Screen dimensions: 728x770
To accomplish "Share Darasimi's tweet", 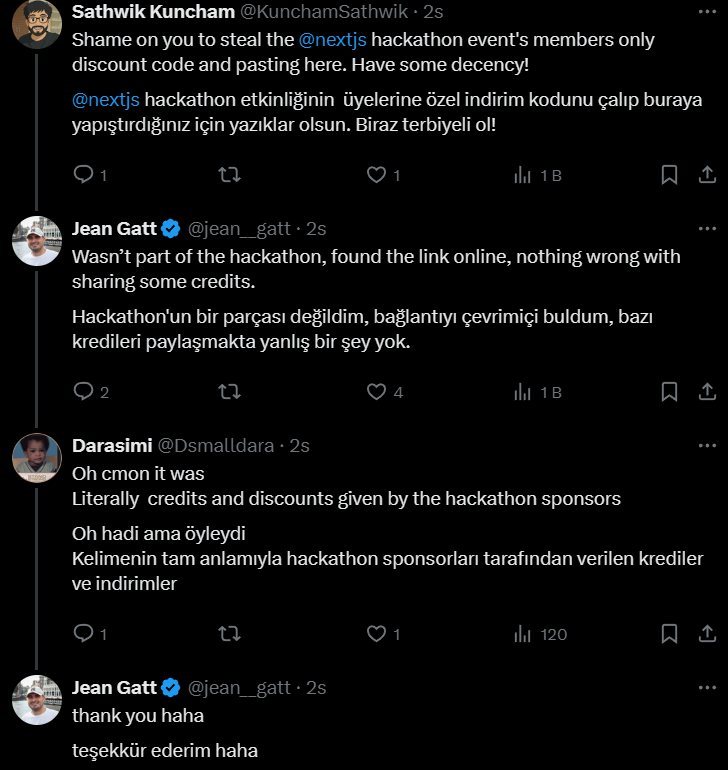I will pos(707,633).
